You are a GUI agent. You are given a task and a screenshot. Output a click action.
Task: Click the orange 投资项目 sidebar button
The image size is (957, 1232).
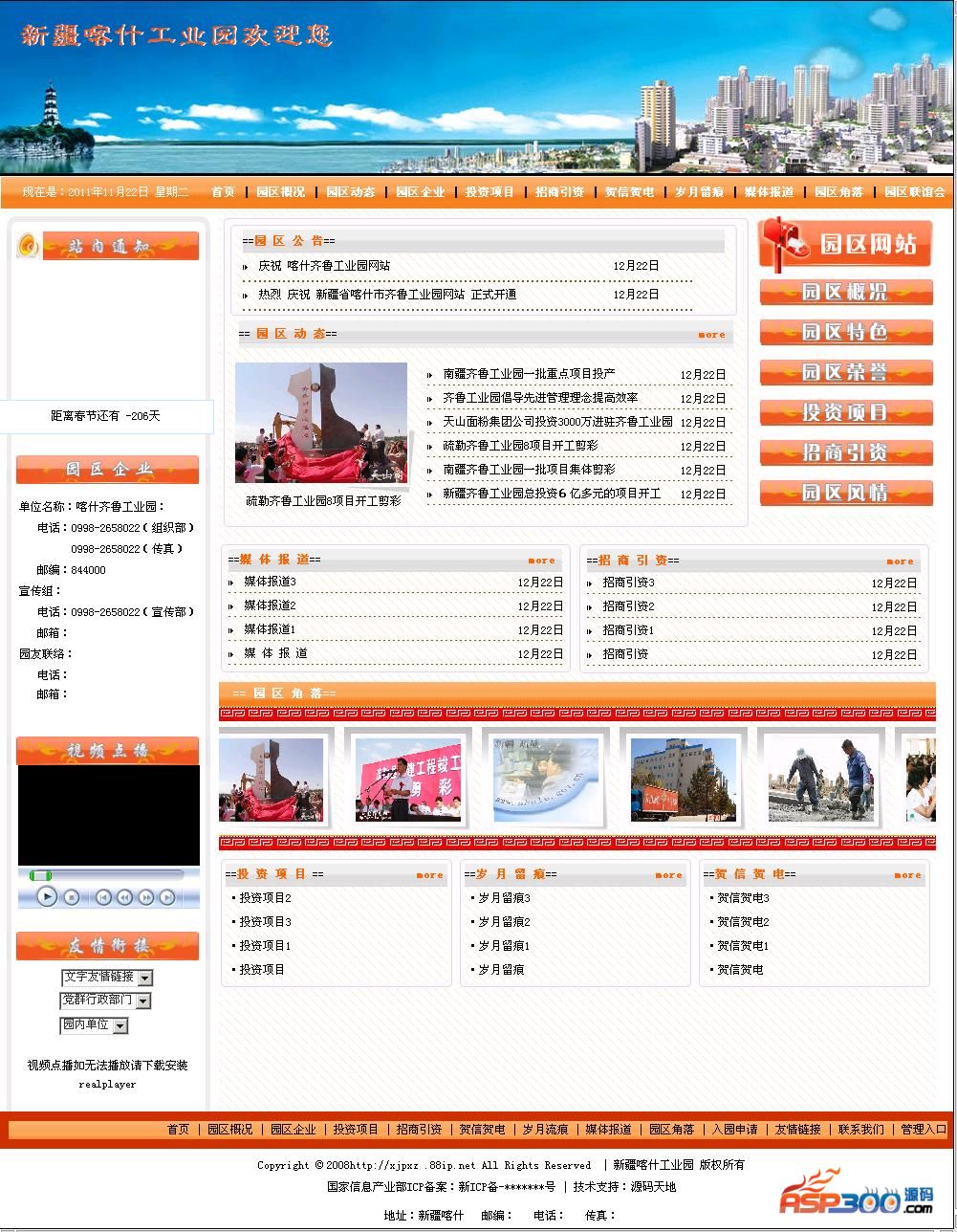[846, 412]
